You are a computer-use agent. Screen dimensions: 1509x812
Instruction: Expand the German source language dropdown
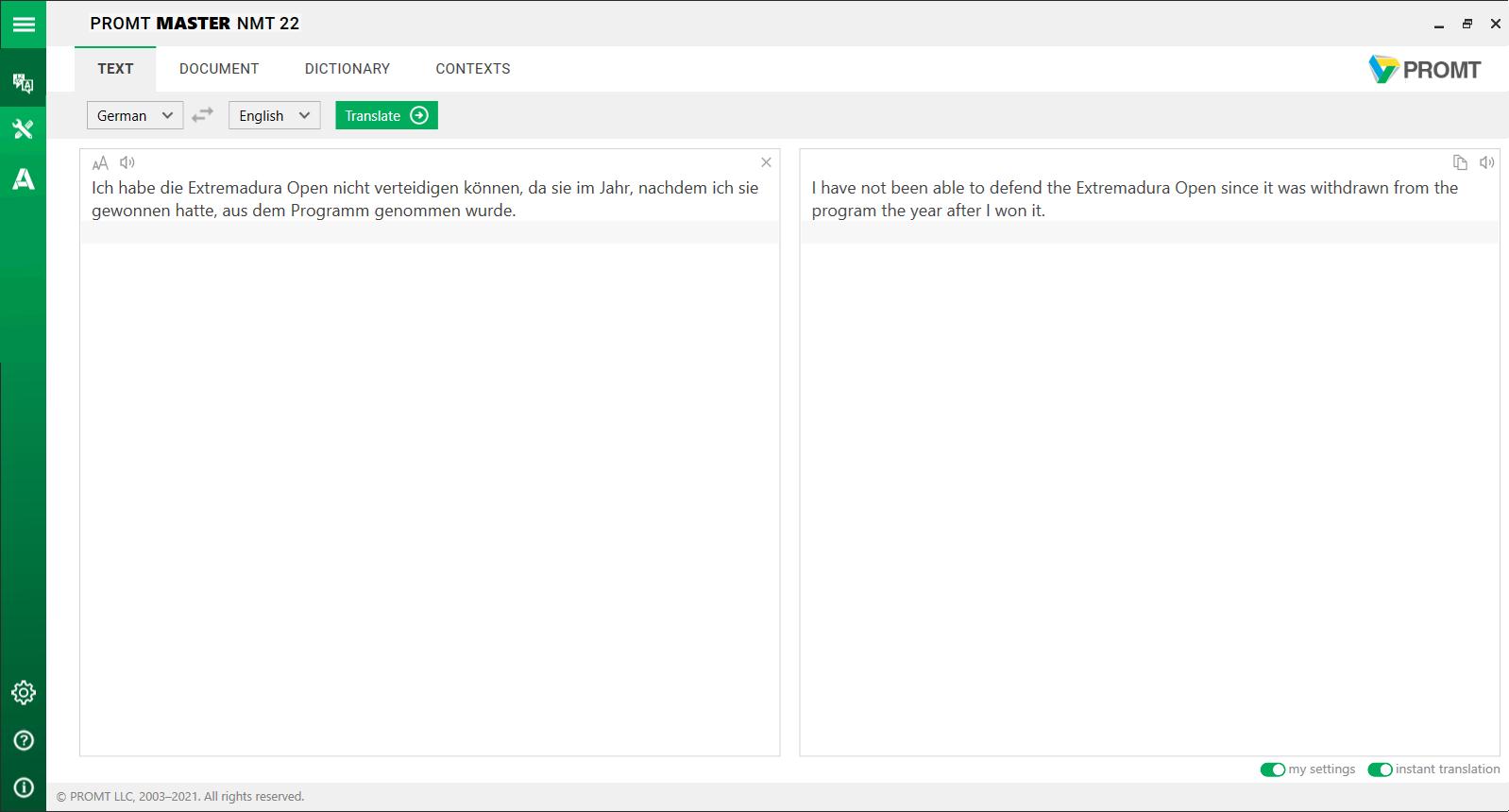pos(135,115)
